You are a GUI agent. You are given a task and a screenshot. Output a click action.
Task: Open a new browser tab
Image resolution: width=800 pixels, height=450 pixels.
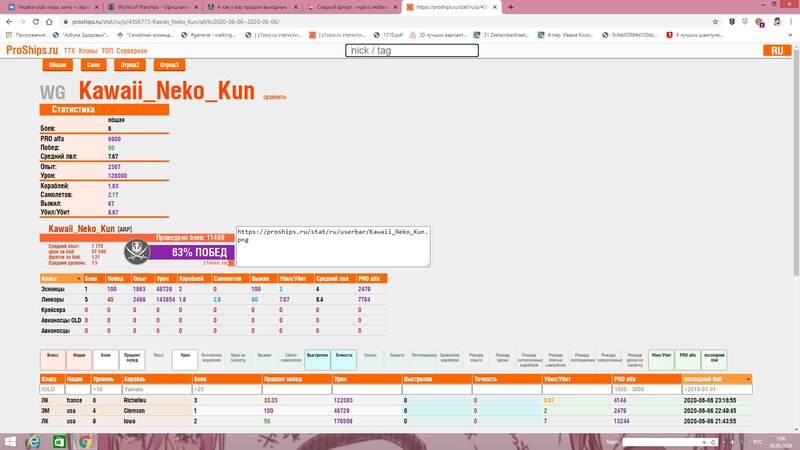(511, 7)
